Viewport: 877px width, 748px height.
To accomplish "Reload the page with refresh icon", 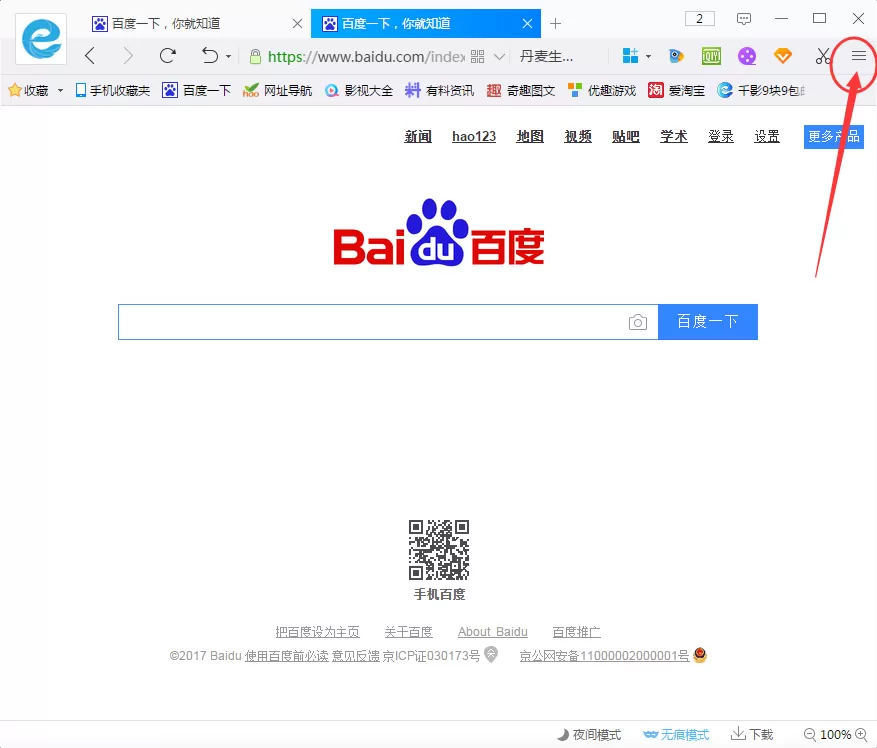I will click(167, 56).
